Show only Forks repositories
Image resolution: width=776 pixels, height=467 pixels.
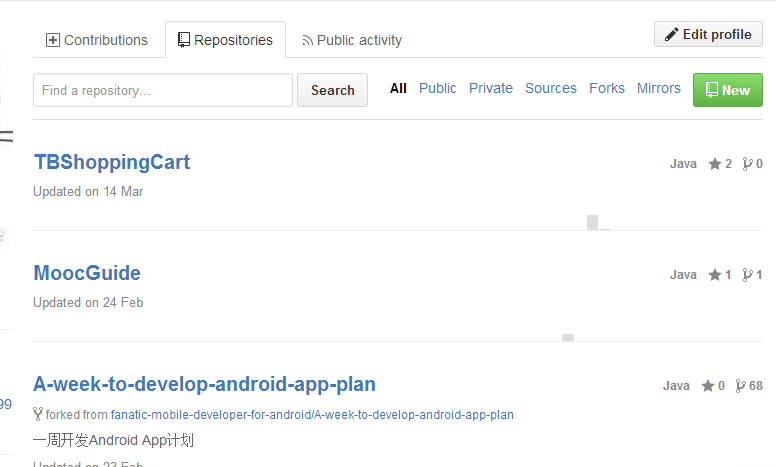pyautogui.click(x=607, y=88)
